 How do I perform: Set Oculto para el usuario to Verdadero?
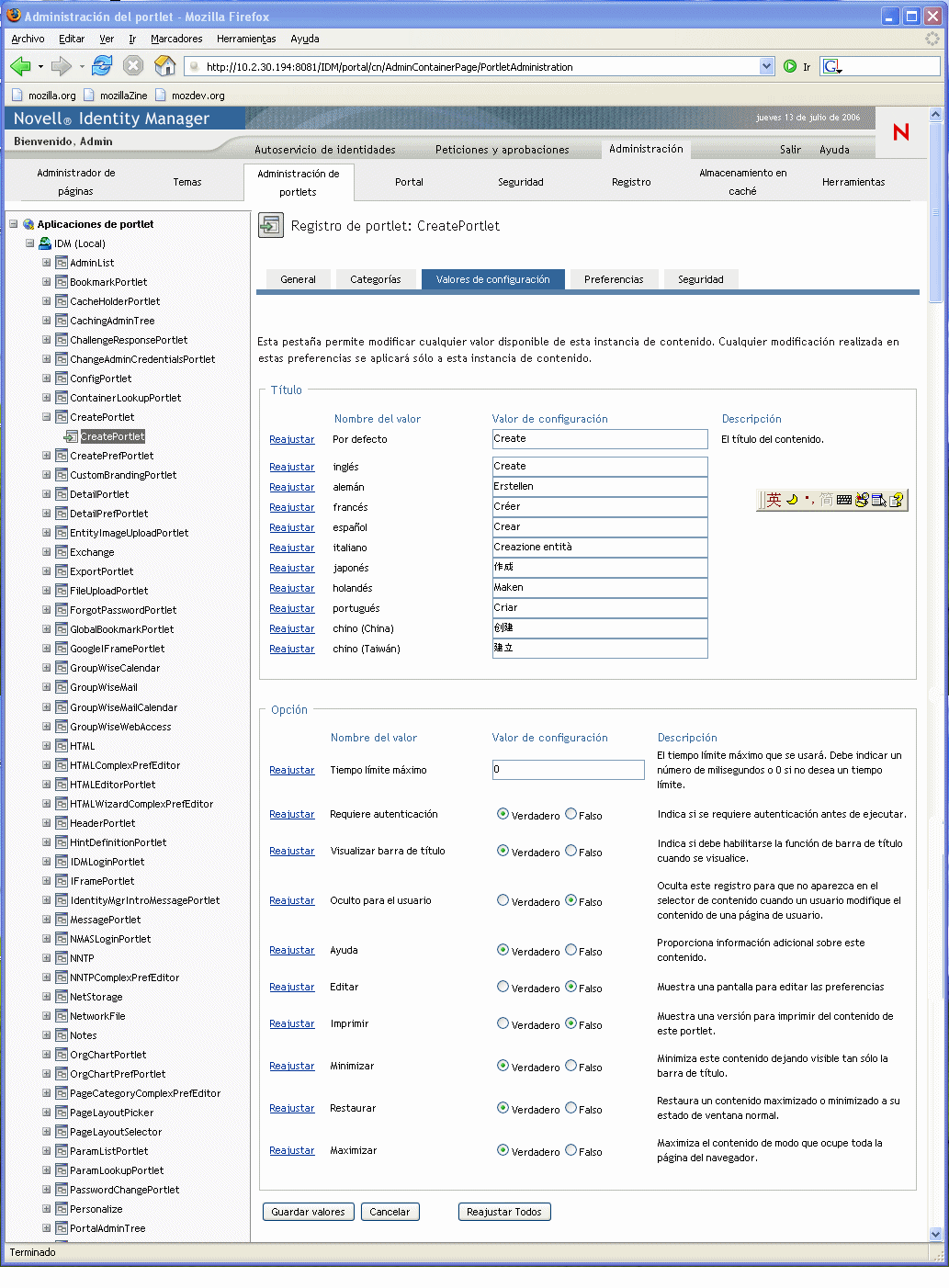(x=503, y=900)
